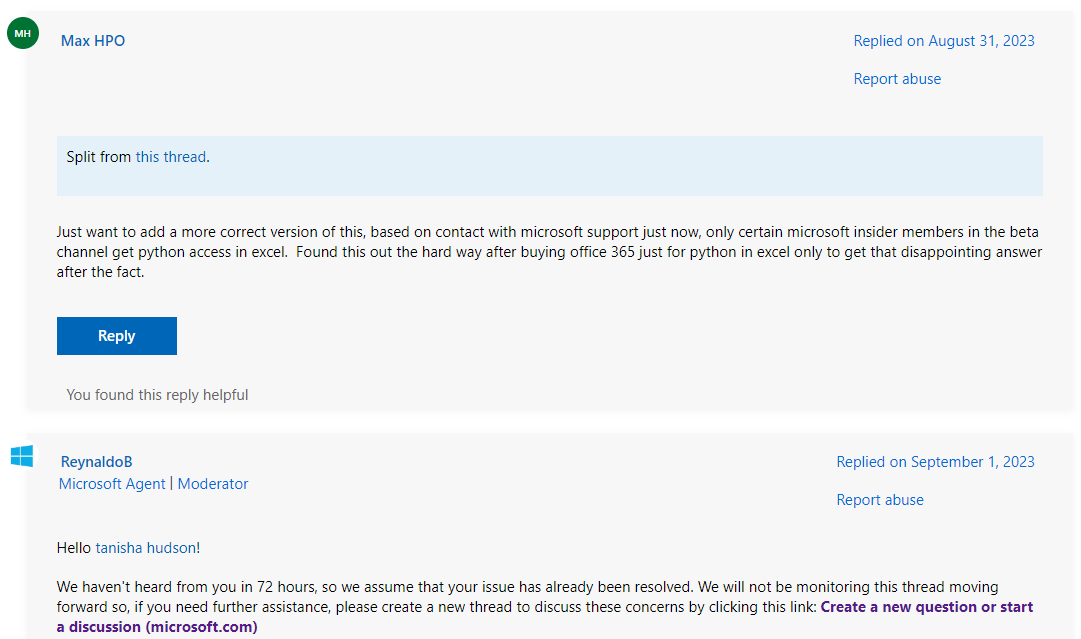Open the 'this thread' link

(171, 156)
